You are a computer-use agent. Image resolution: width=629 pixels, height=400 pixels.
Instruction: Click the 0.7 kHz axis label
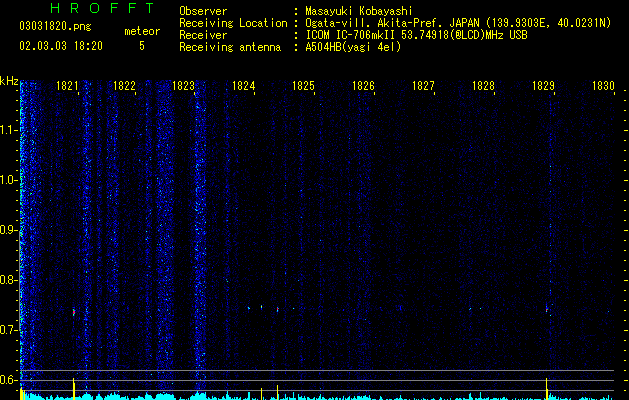tap(8, 330)
